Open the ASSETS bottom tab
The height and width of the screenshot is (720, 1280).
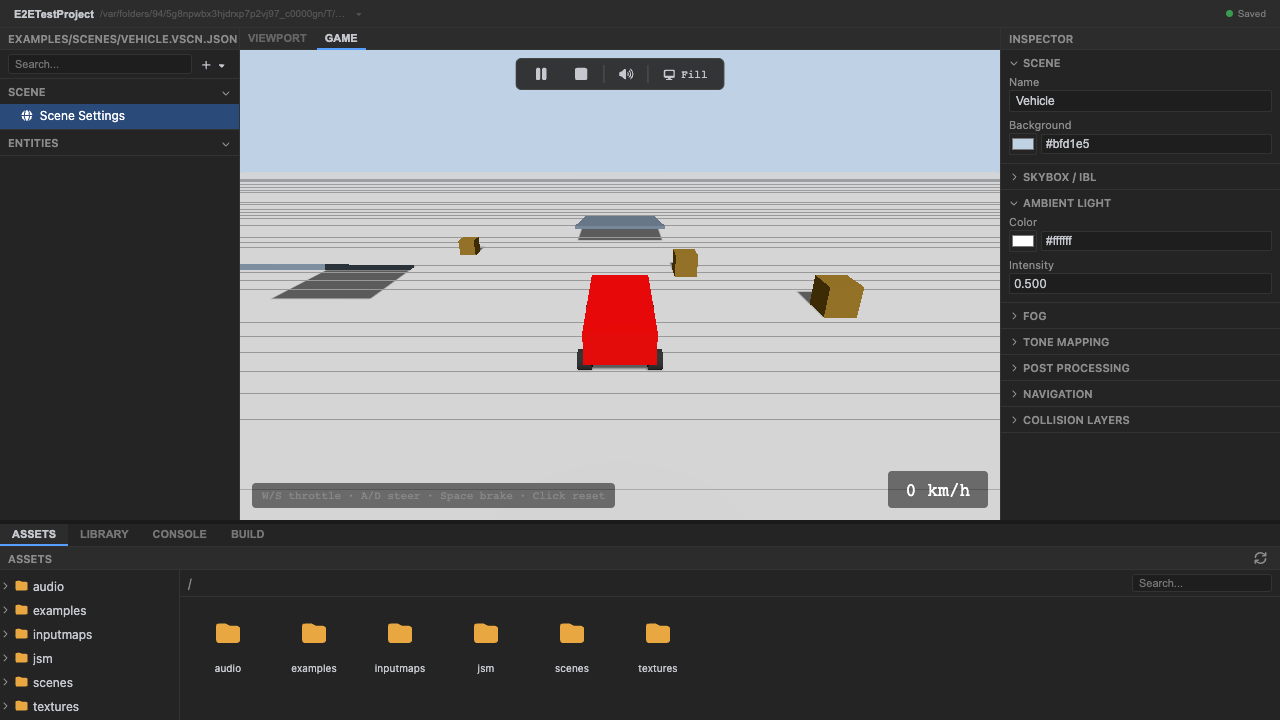click(x=34, y=534)
